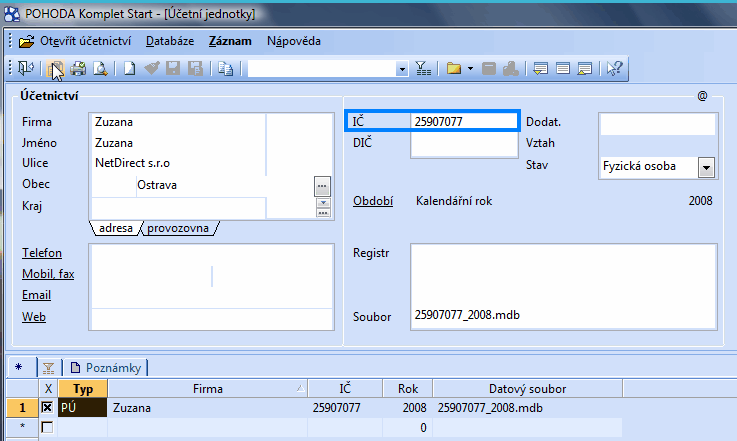Create a new record with blank page icon
This screenshot has width=737, height=441.
point(129,69)
